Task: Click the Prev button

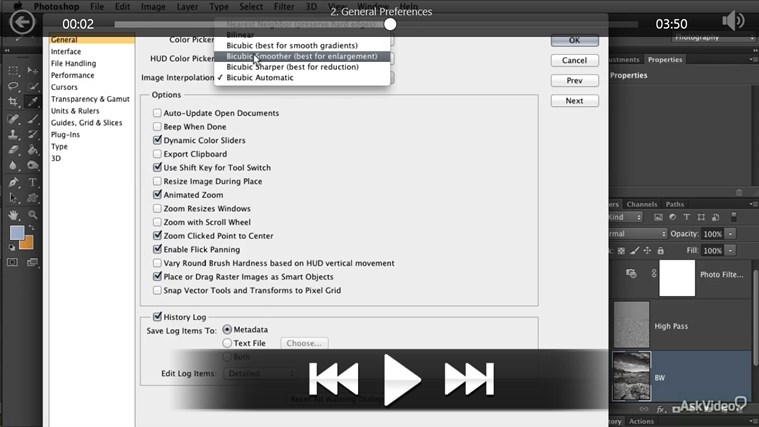Action: [575, 80]
